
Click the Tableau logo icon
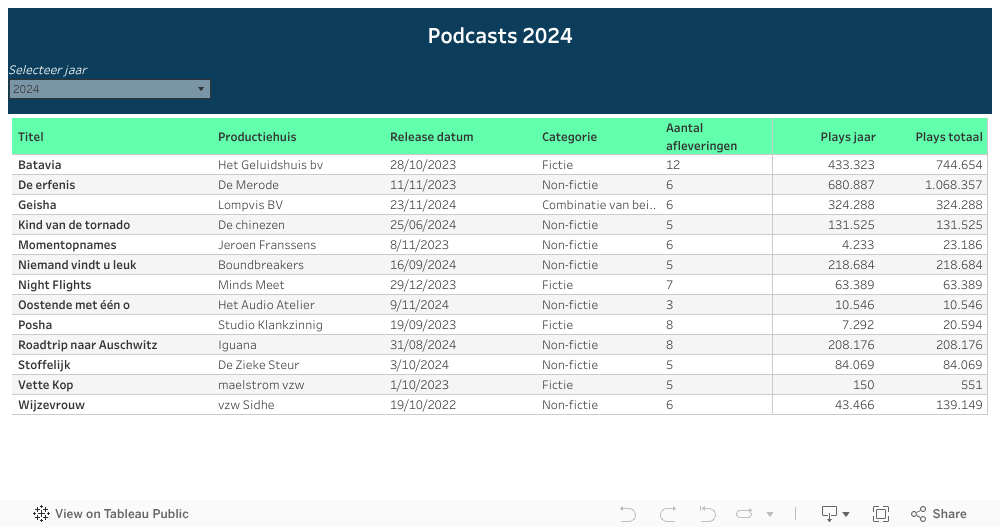(x=41, y=514)
